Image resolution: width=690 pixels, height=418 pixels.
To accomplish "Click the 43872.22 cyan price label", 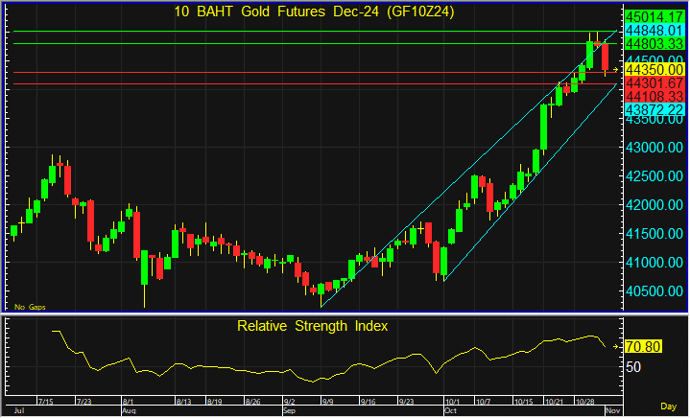I will tap(654, 108).
